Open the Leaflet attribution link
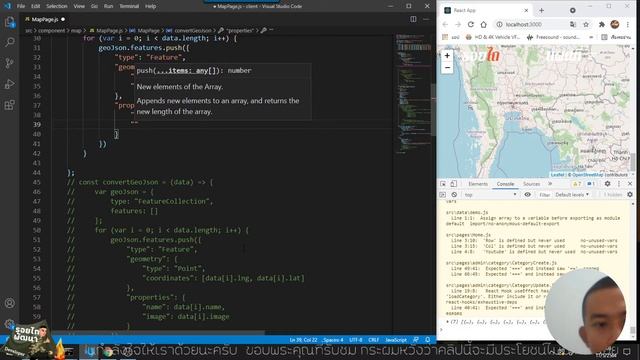This screenshot has width=640, height=360. [557, 175]
